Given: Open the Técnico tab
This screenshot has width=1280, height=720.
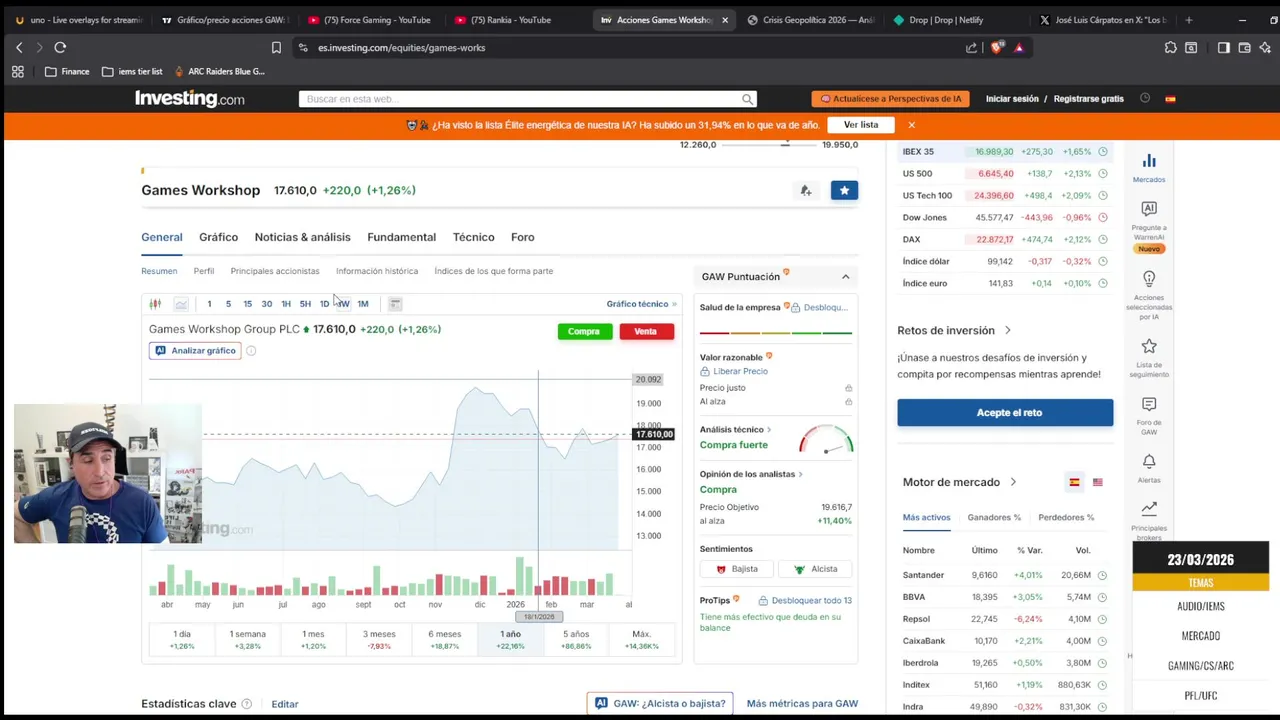Looking at the screenshot, I should tap(473, 237).
